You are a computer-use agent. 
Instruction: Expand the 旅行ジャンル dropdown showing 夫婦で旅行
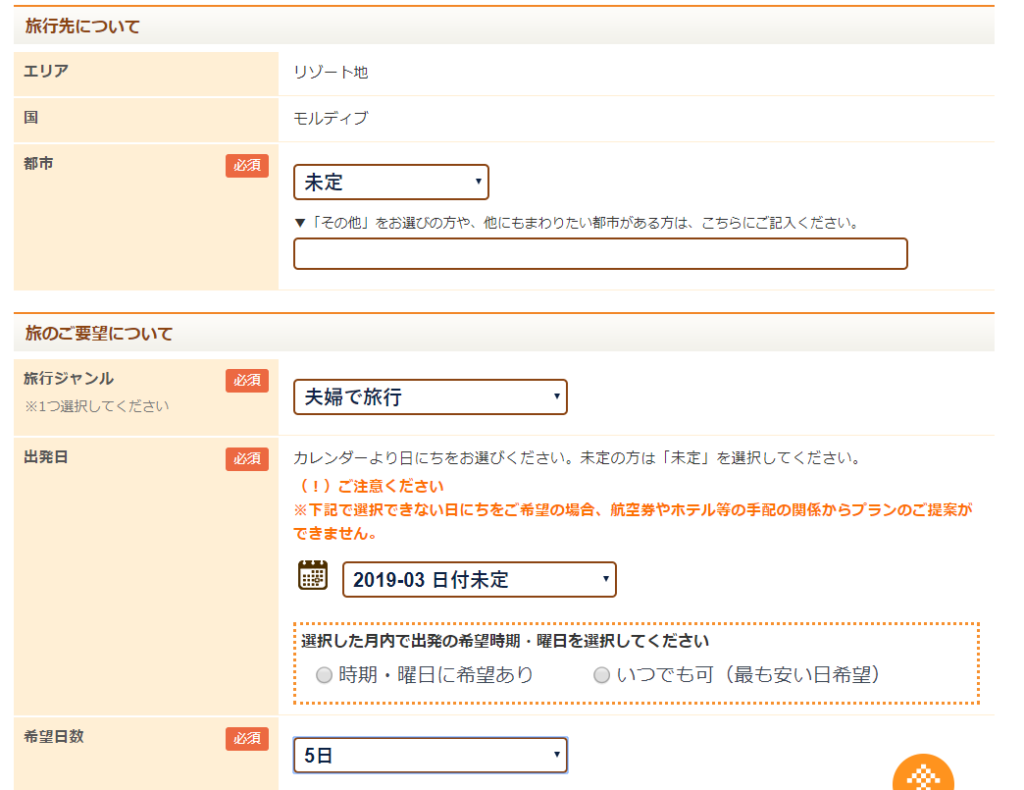pos(430,397)
